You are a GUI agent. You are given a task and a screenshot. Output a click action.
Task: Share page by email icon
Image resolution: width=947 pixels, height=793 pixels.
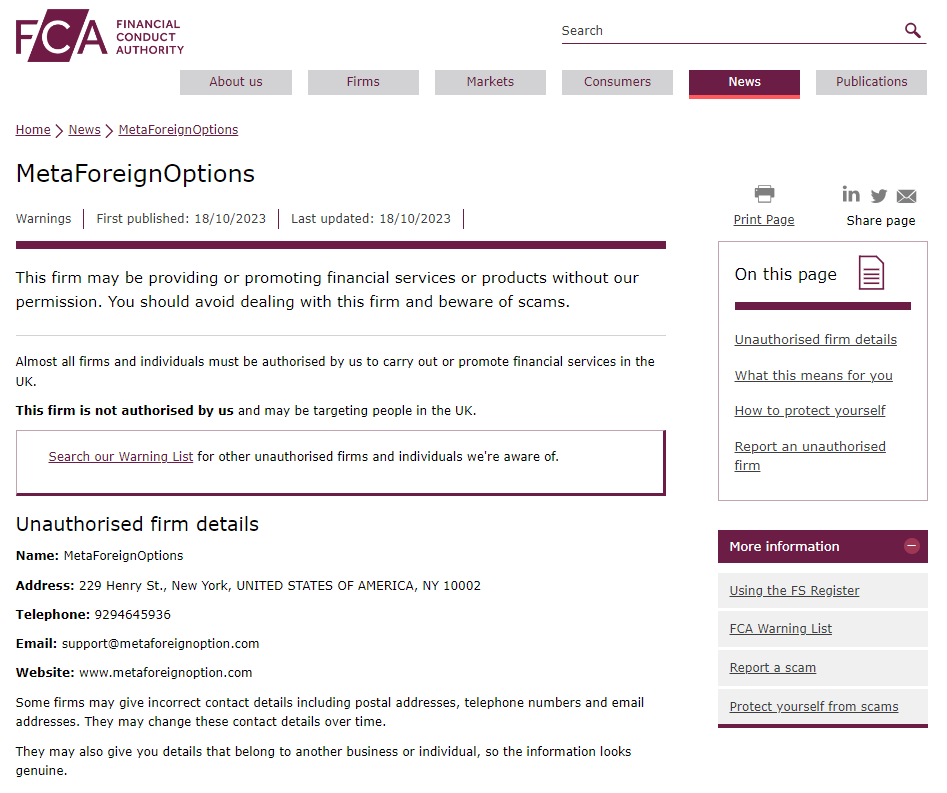pos(906,196)
